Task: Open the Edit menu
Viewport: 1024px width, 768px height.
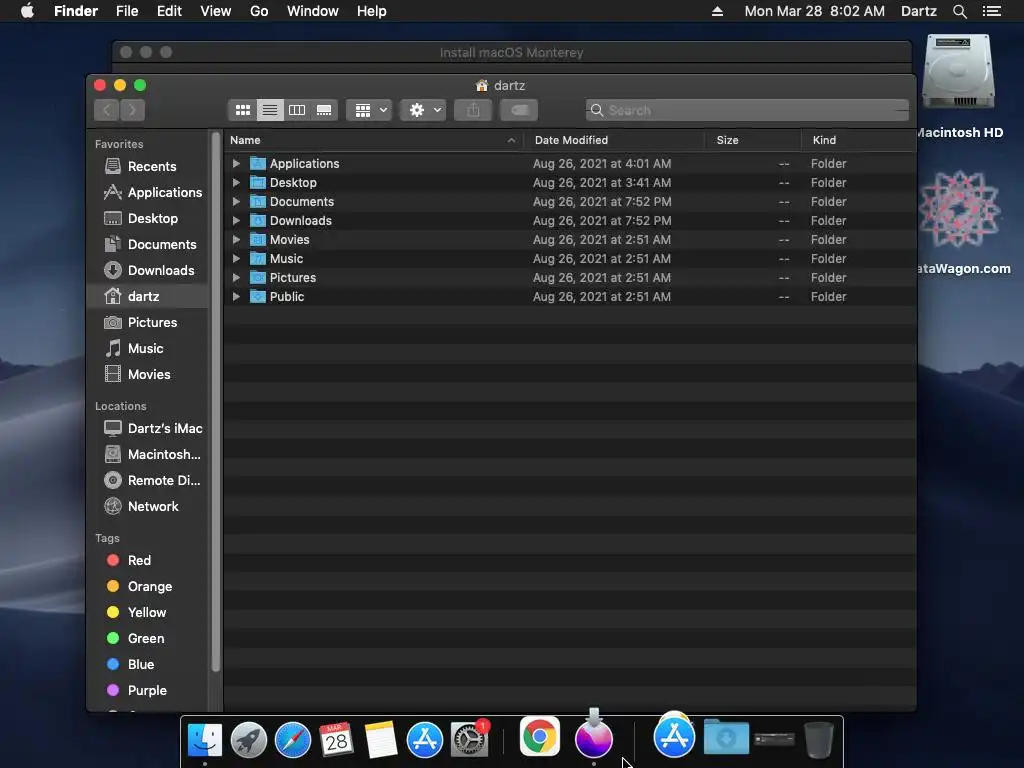Action: [x=169, y=11]
